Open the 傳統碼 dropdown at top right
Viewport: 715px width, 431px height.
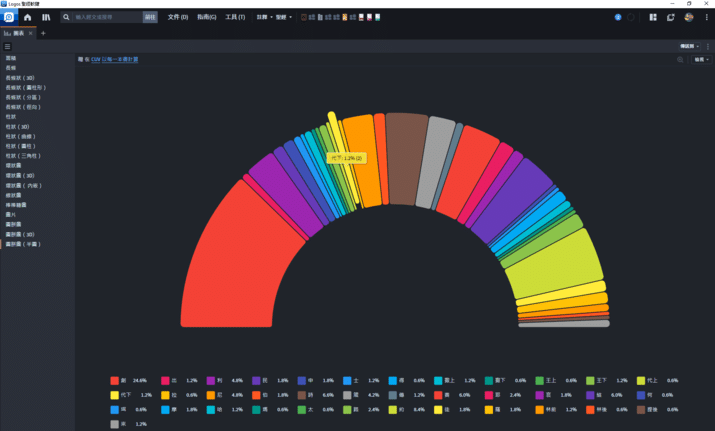(690, 47)
